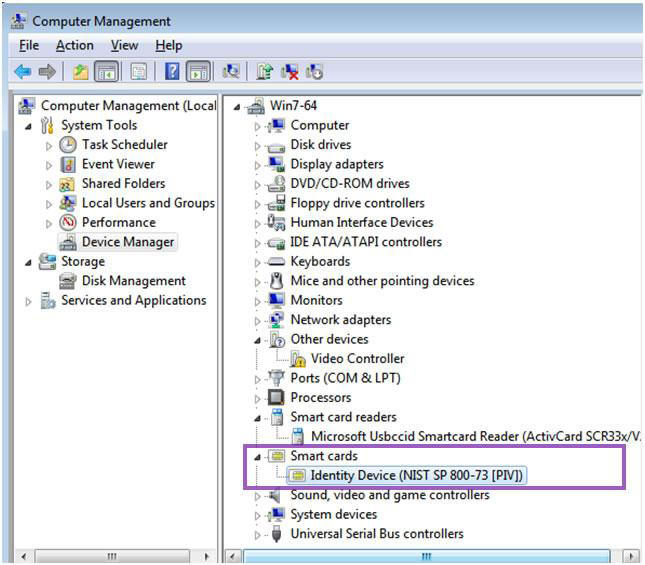Viewport: 645px width, 565px height.
Task: Expand the Services and Applications node
Action: pos(27,301)
